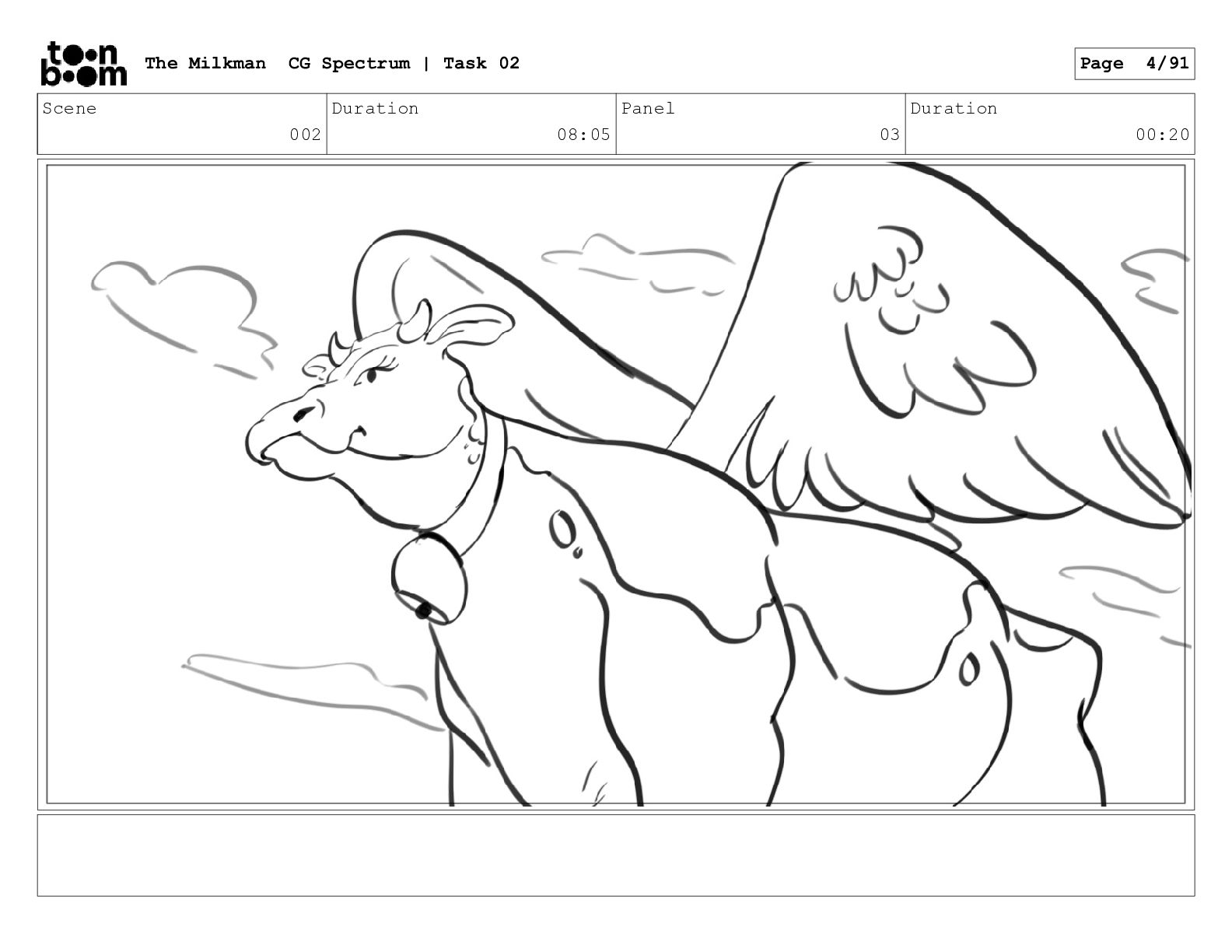Click the empty notes box below the panel
Screen dimensions: 1232x952
(616, 855)
